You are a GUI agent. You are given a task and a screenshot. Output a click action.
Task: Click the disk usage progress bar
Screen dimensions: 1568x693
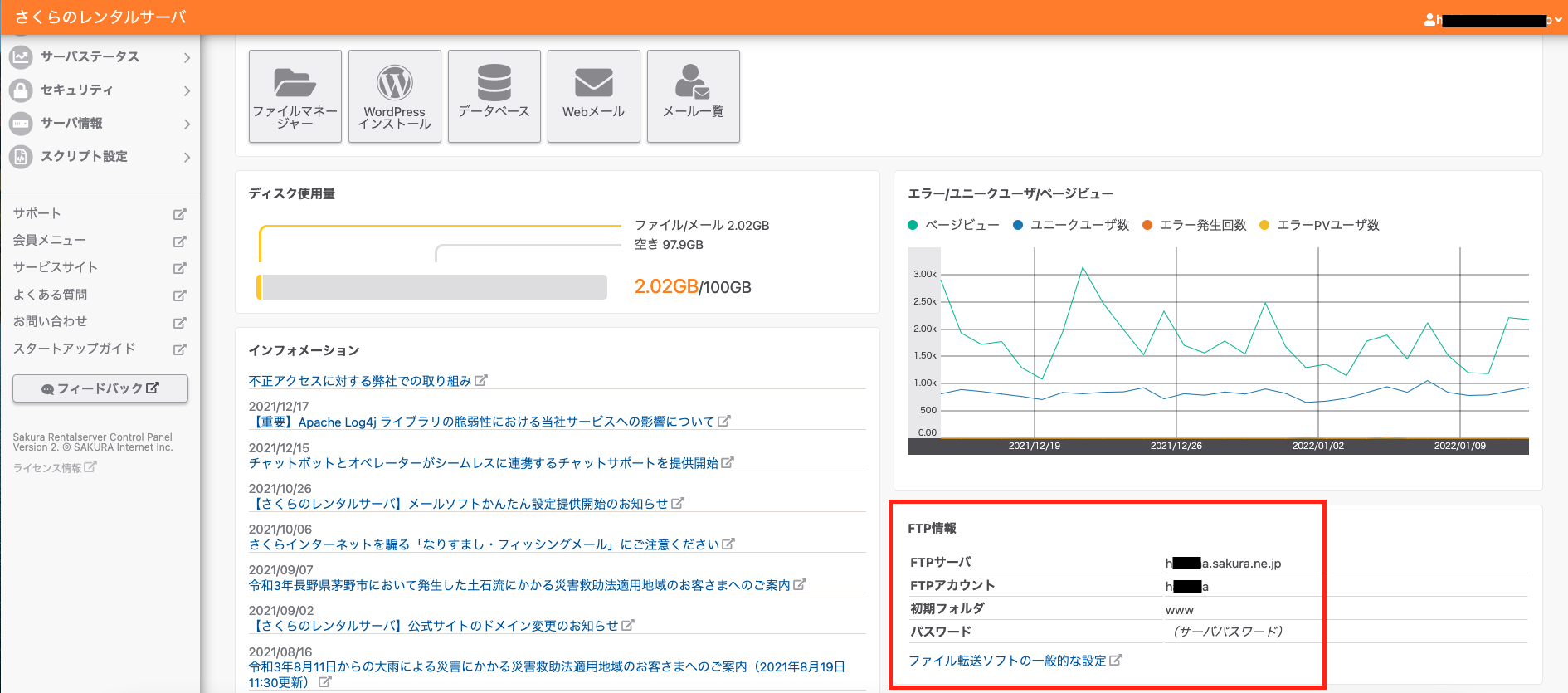pyautogui.click(x=432, y=286)
